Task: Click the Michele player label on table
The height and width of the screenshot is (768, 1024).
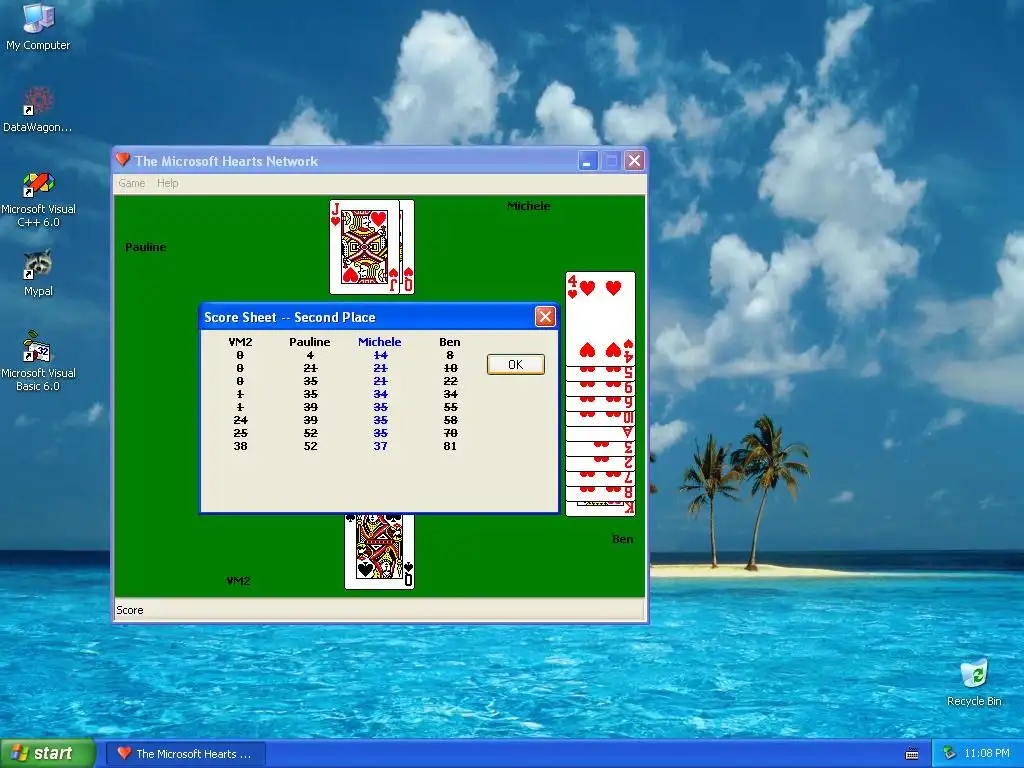Action: [x=528, y=206]
